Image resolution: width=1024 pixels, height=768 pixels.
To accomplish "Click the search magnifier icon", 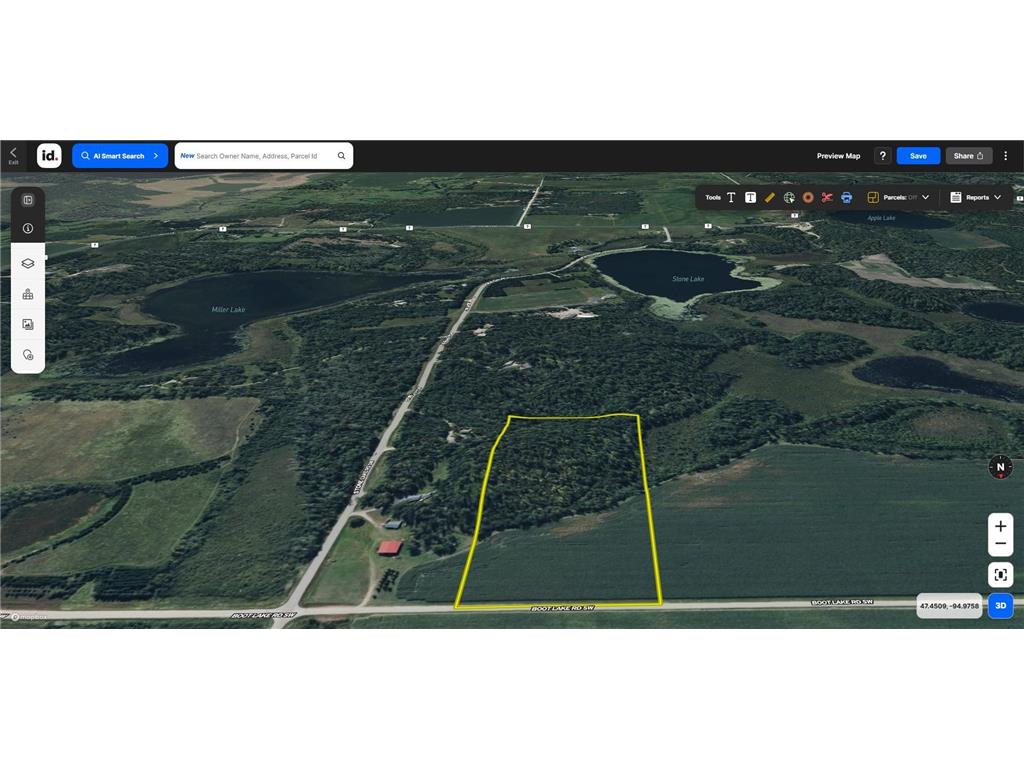I will [342, 155].
